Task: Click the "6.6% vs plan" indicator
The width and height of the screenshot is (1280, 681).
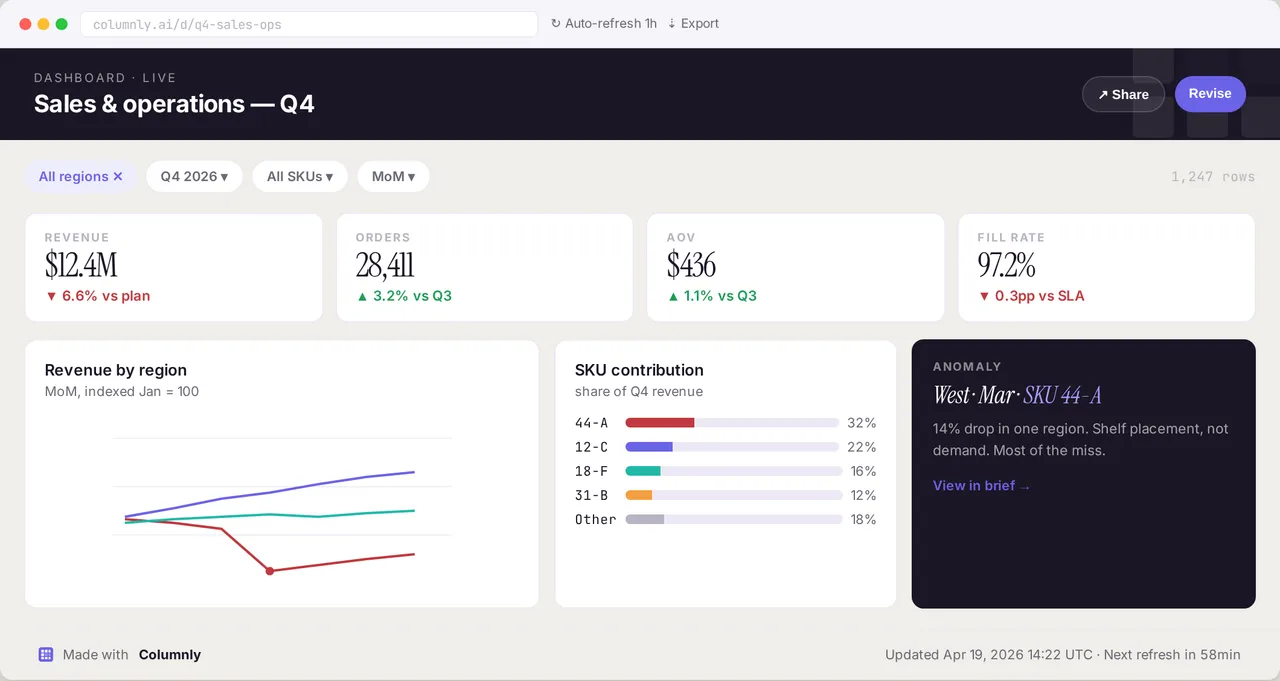Action: click(98, 296)
